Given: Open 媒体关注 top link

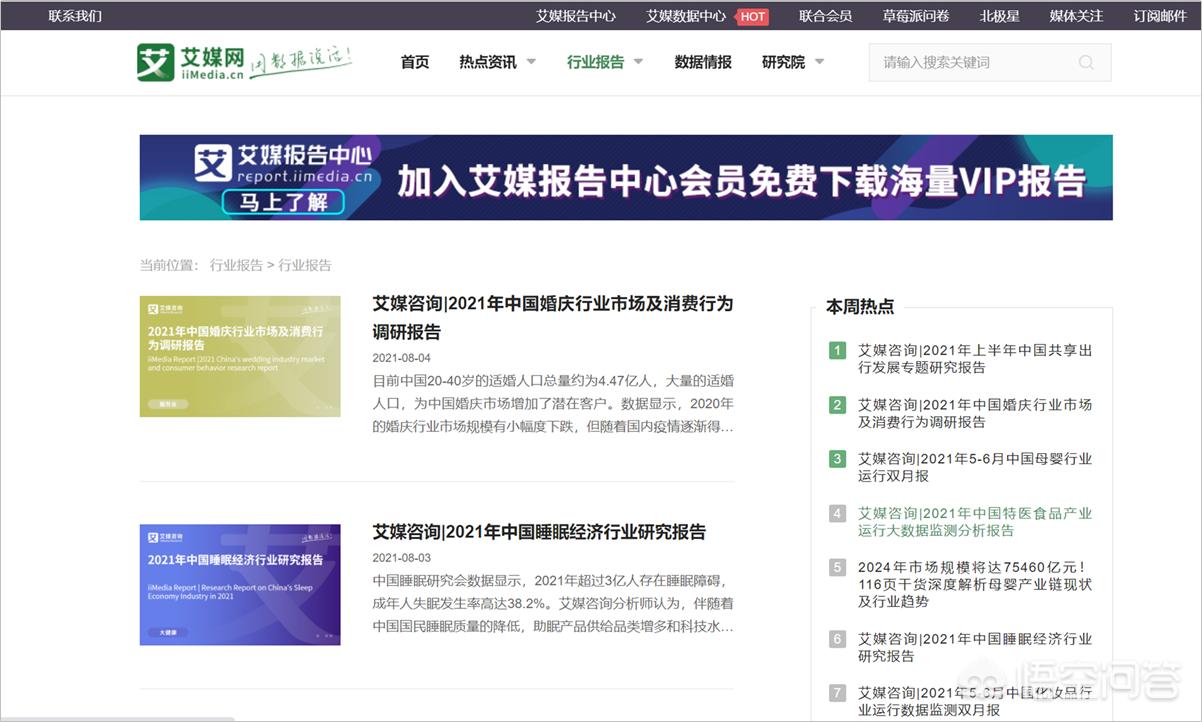Looking at the screenshot, I should (x=1076, y=16).
